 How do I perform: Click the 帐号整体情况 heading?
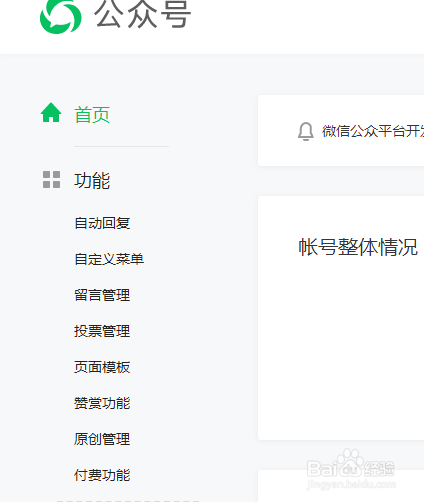[x=358, y=247]
